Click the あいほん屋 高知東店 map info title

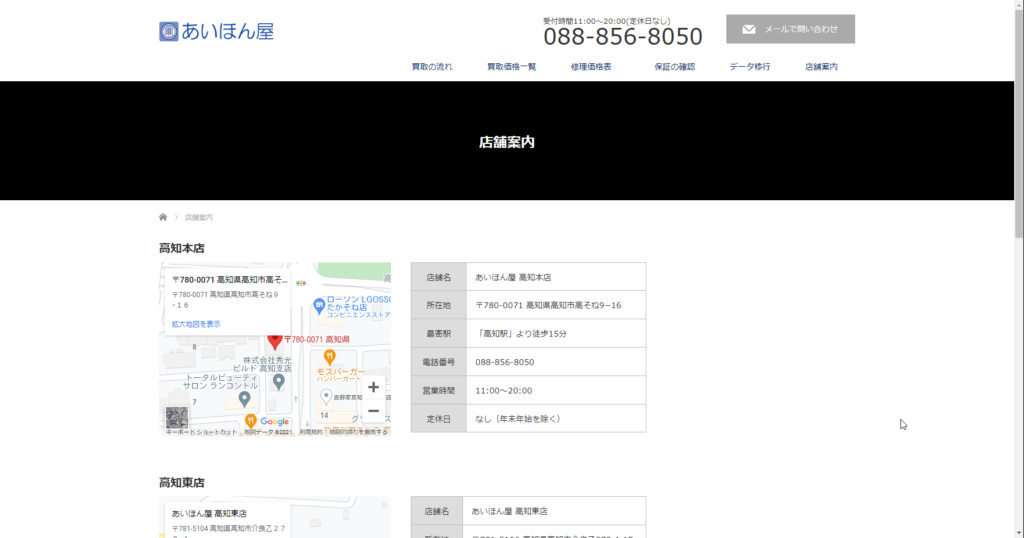pos(209,514)
